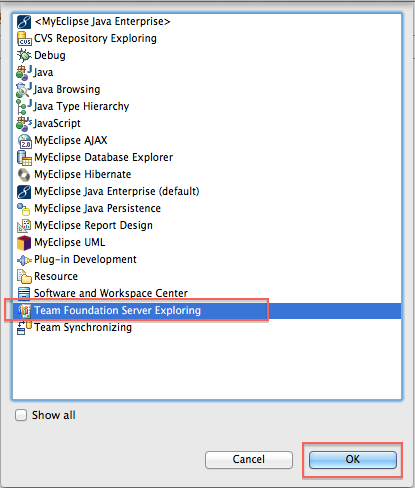Click the Team Synchronizing icon
The height and width of the screenshot is (488, 415).
coord(24,327)
